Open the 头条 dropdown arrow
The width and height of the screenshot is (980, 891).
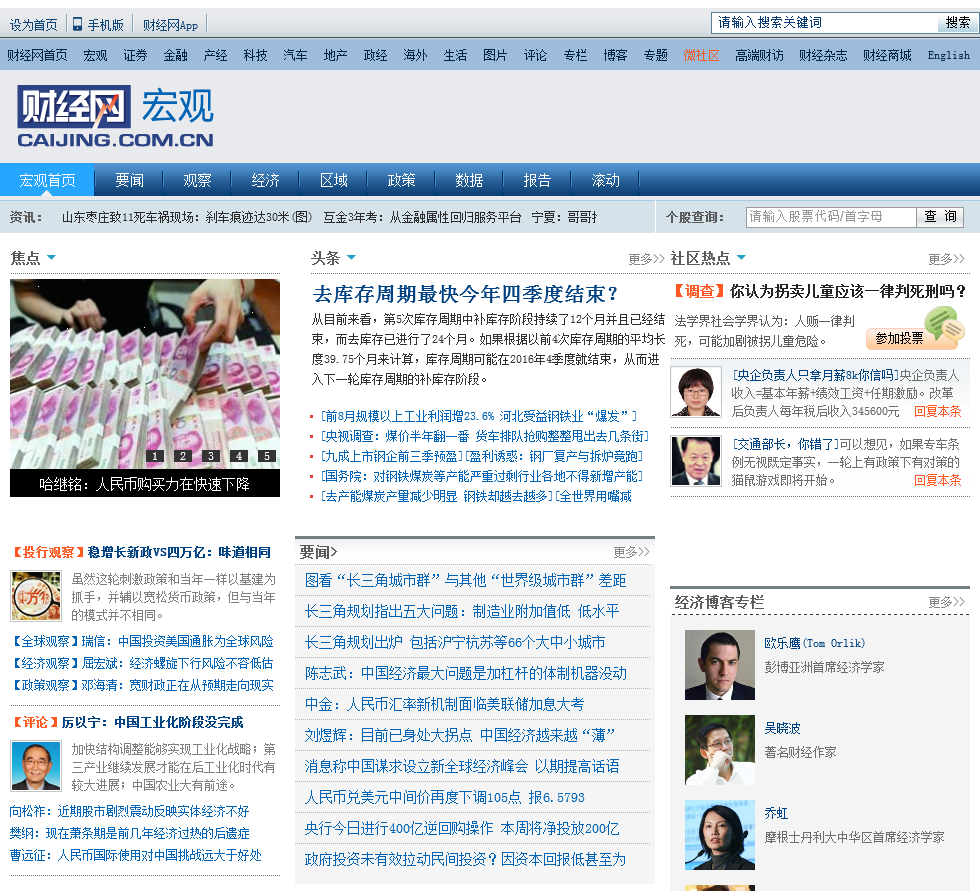coord(351,257)
